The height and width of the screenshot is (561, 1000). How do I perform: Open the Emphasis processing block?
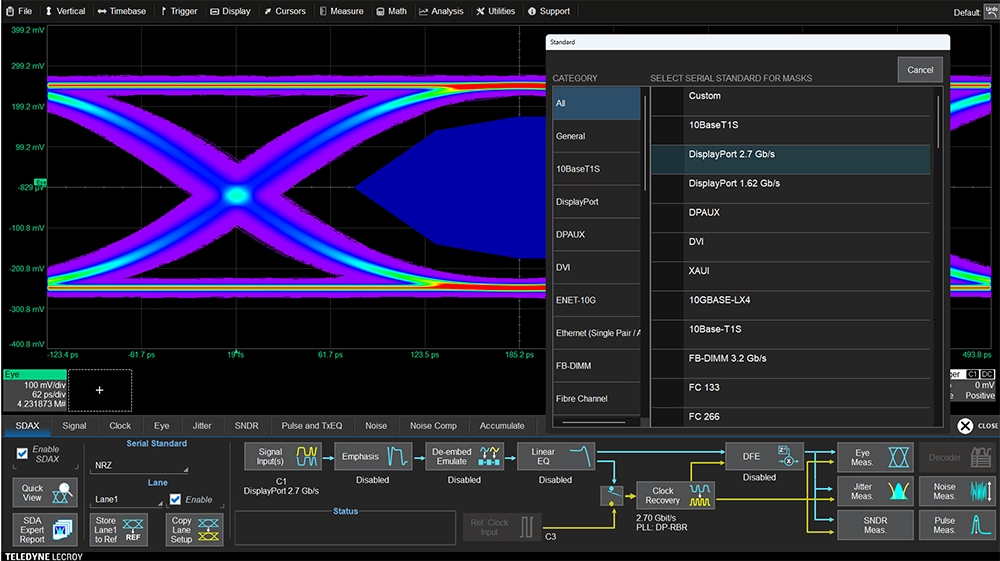click(x=373, y=456)
